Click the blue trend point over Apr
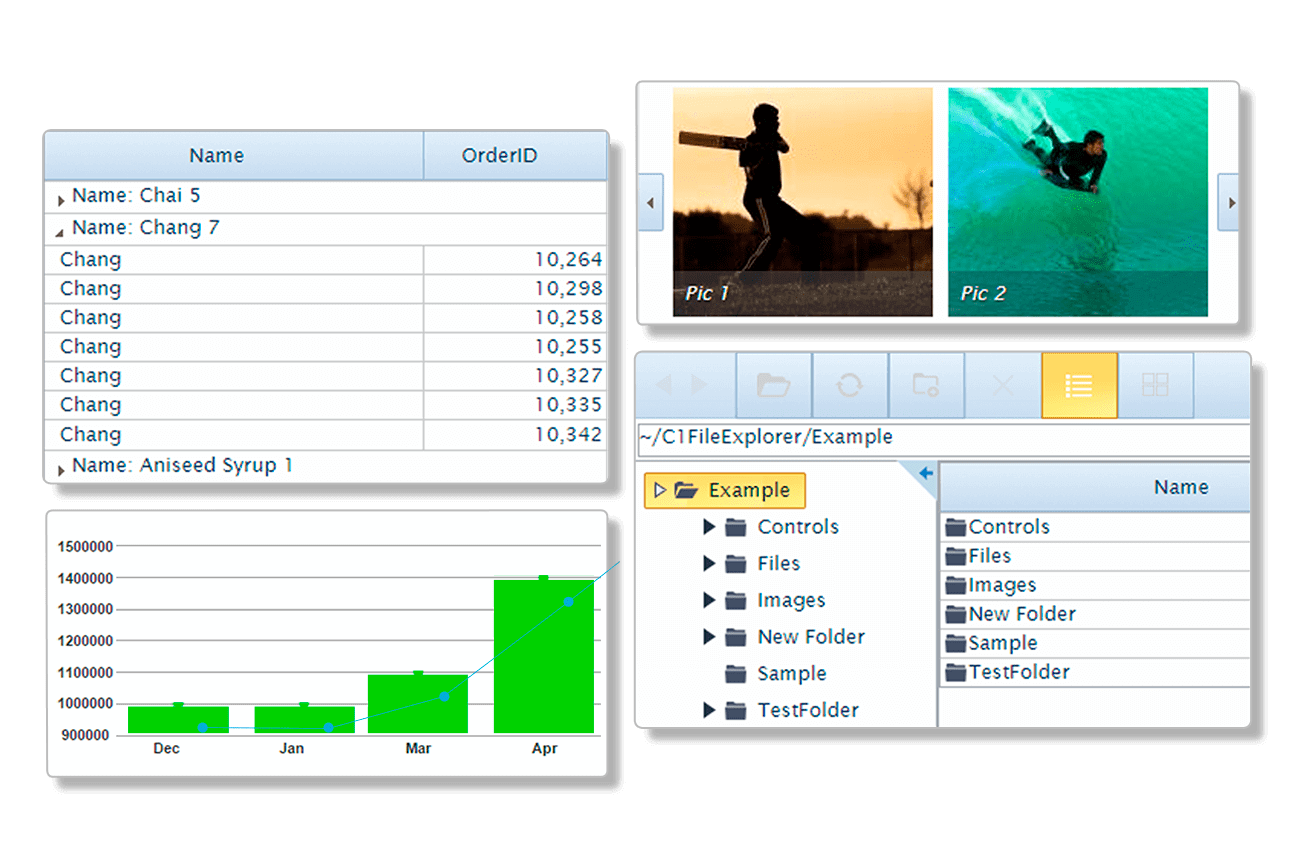This screenshot has height=842, width=1290. coord(569,602)
